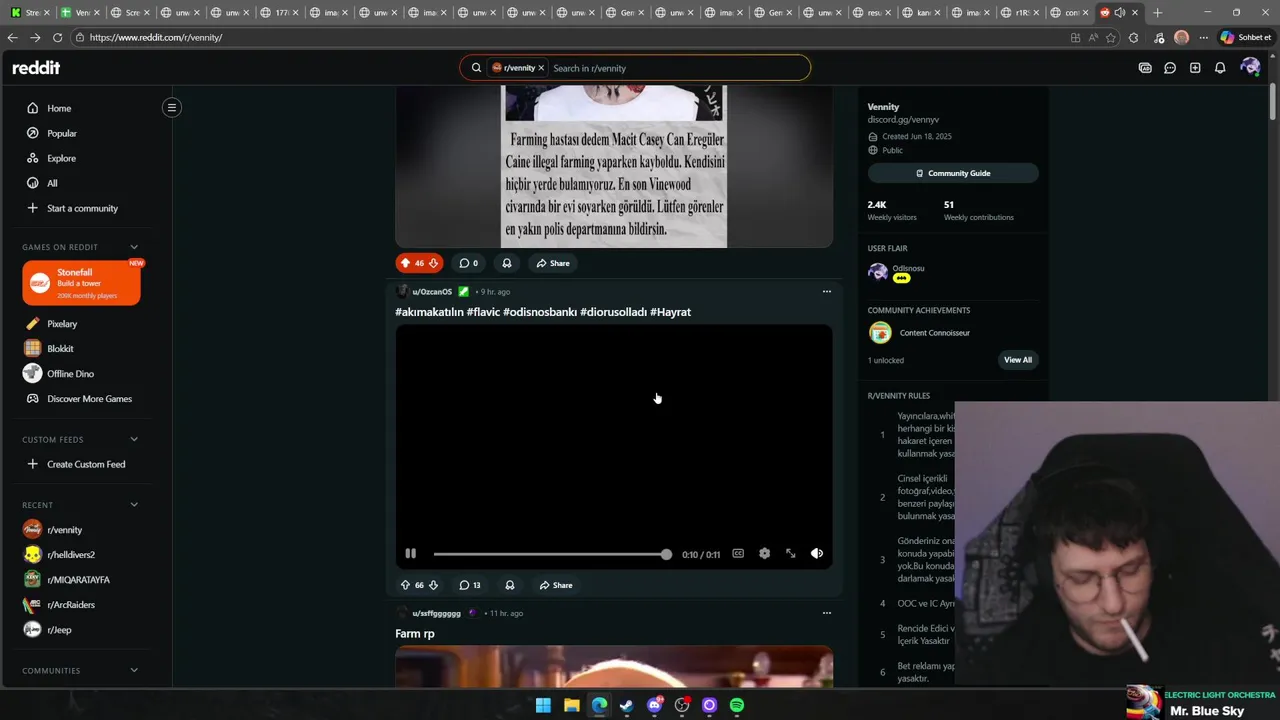Open Steam from taskbar

626,705
